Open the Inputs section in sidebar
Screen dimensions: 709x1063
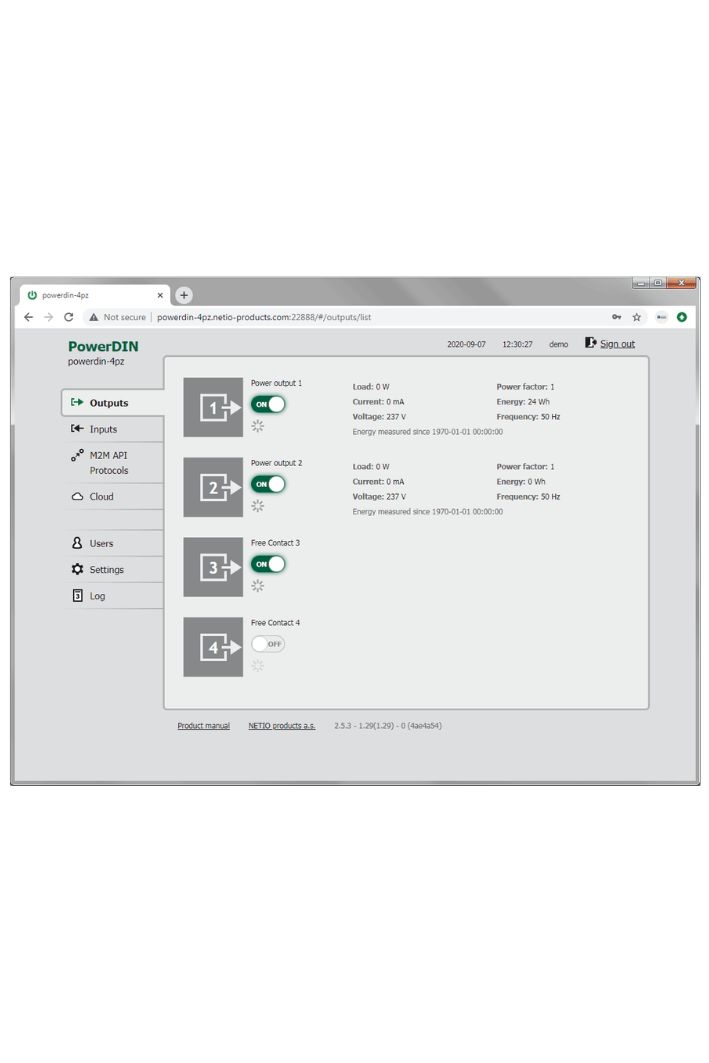click(x=103, y=429)
